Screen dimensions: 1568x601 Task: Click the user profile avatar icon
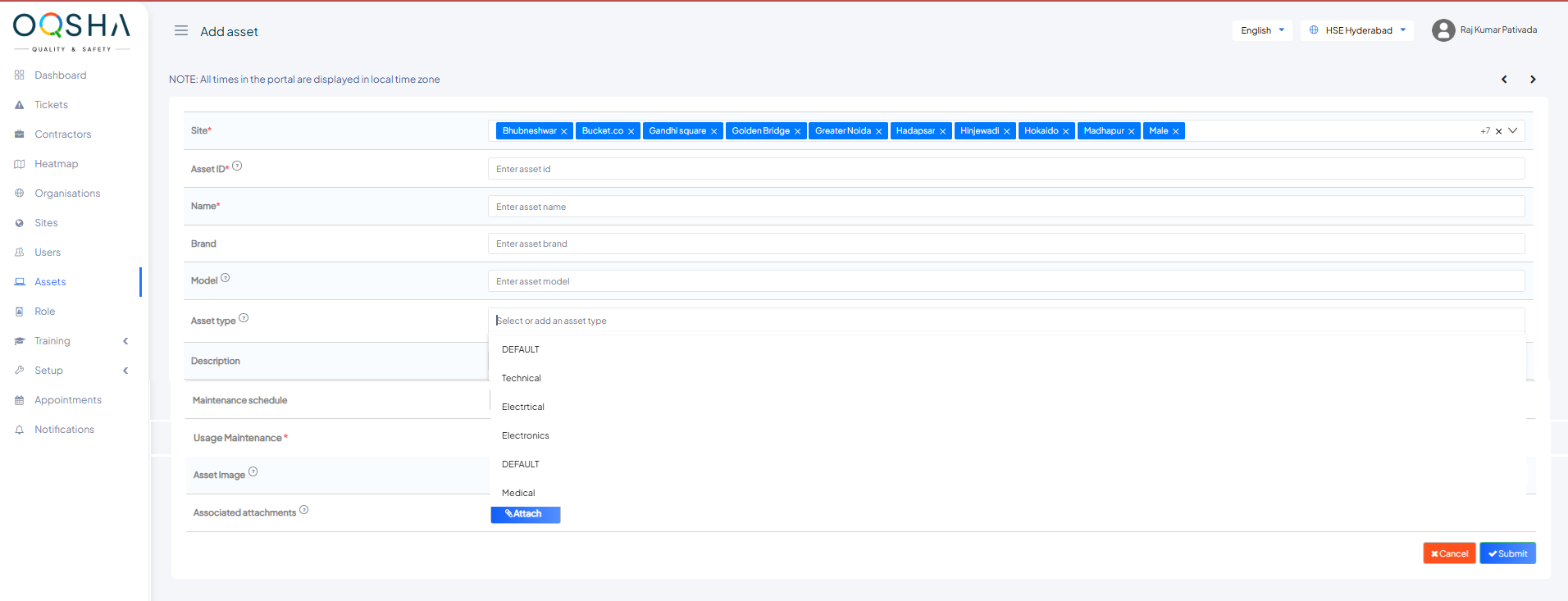(x=1443, y=30)
